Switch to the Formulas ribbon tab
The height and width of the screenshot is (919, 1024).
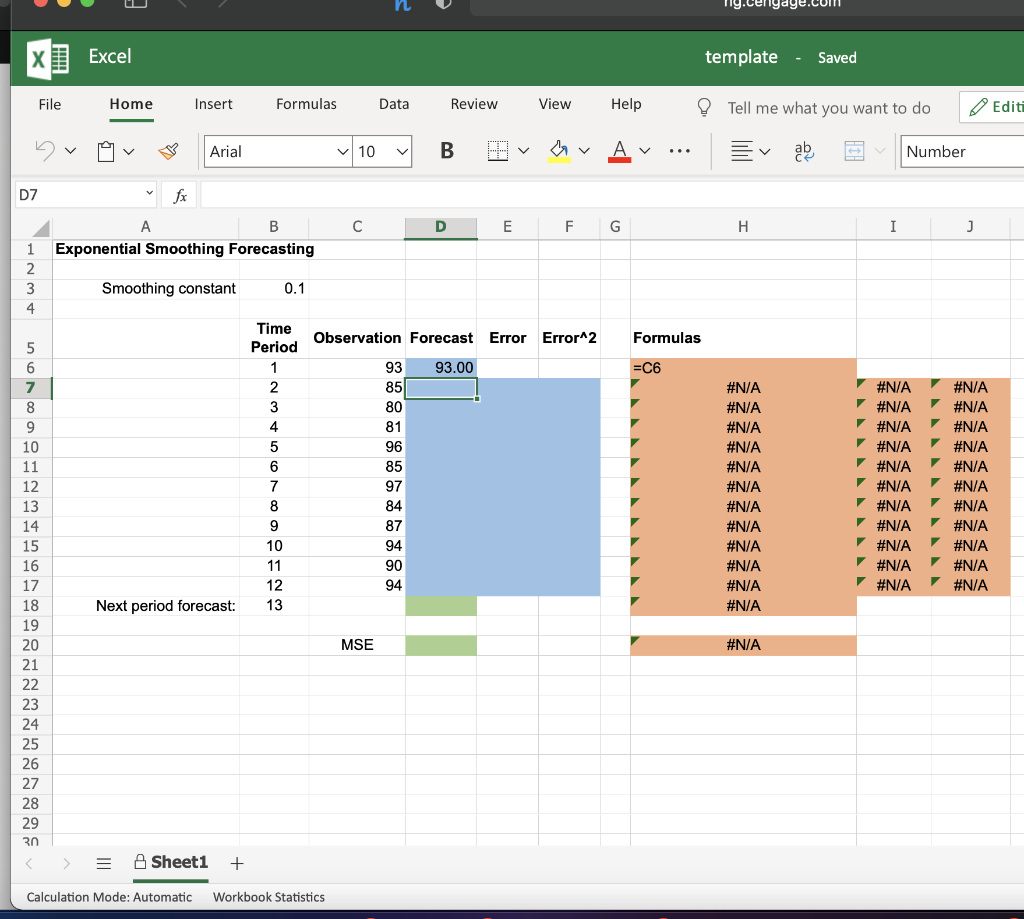[x=306, y=104]
